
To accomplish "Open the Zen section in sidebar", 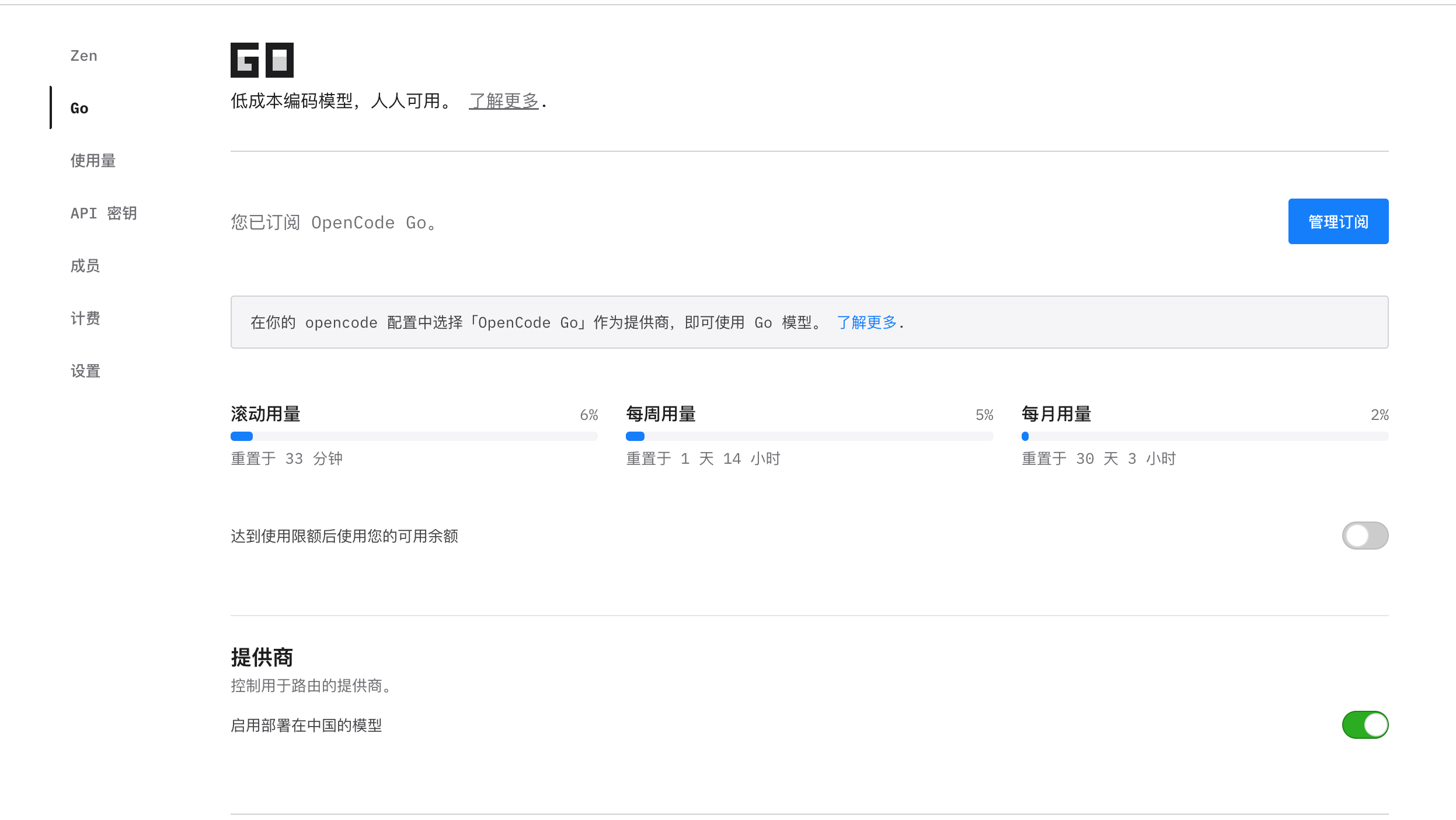I will coord(84,55).
